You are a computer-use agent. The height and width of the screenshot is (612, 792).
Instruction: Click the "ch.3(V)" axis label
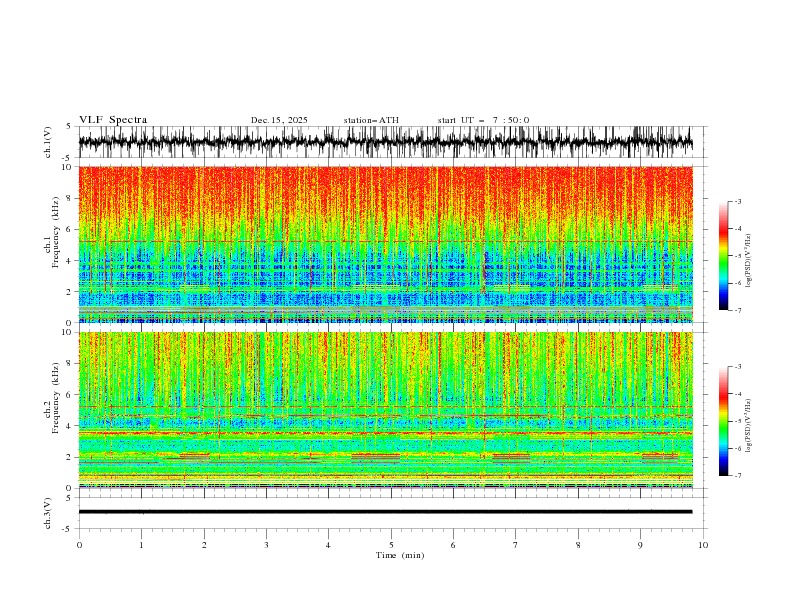(x=48, y=513)
